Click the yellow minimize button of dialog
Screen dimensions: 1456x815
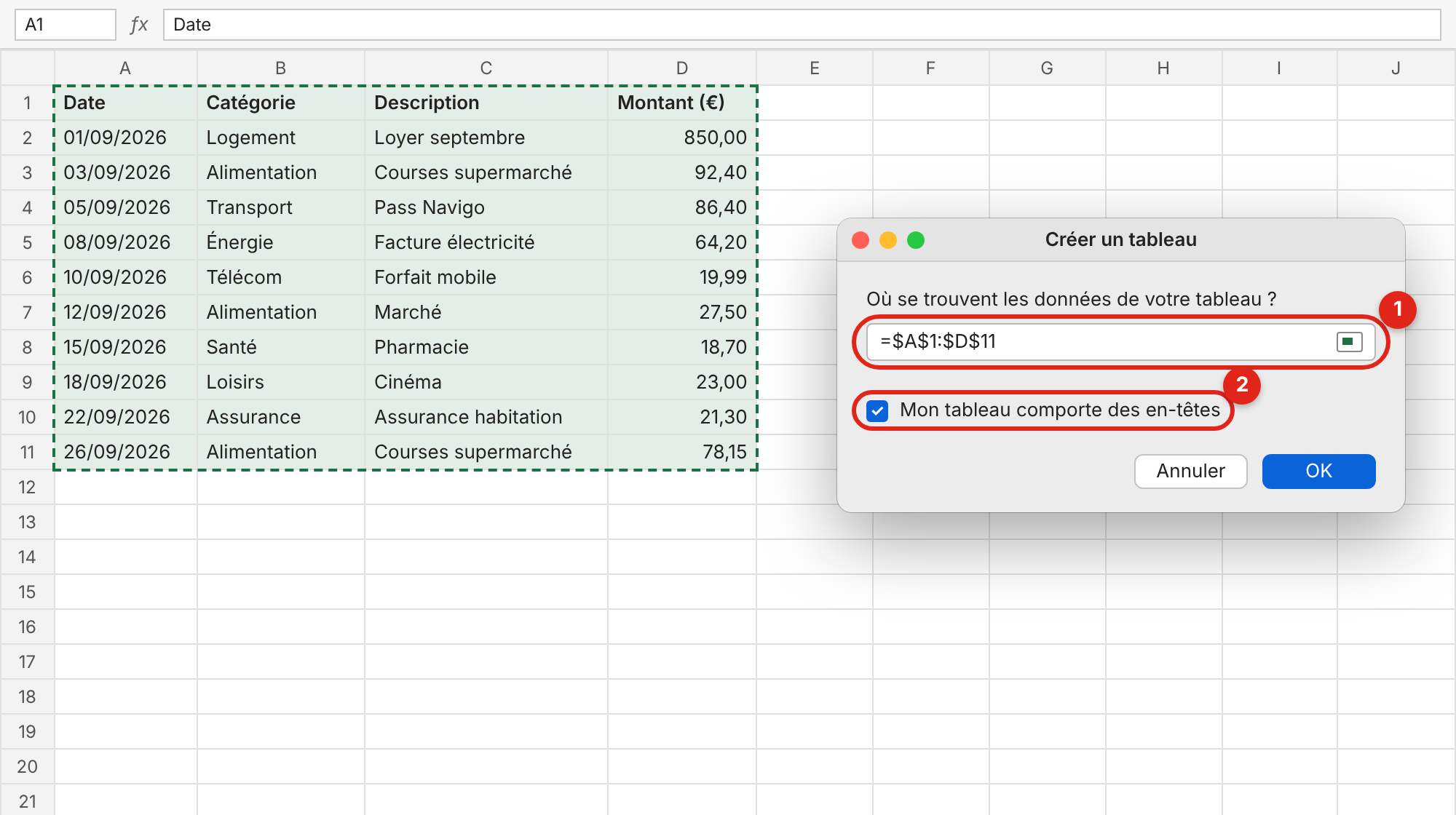888,240
